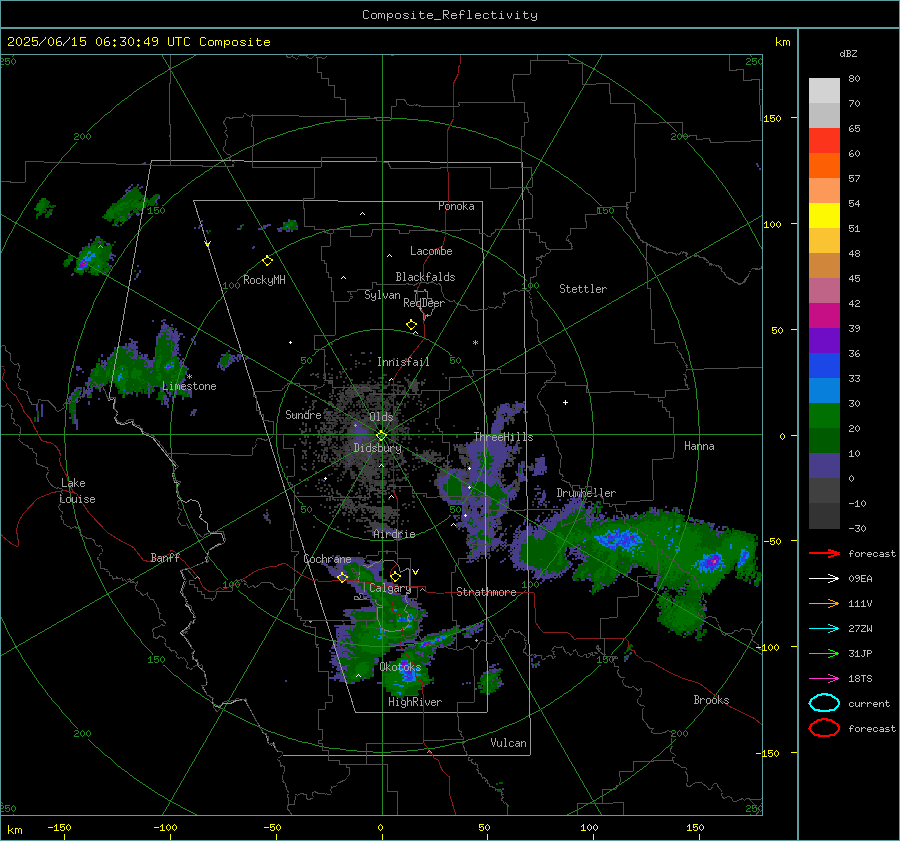Click the yellow diamond marker above Calgary
The width and height of the screenshot is (900, 841).
(x=395, y=576)
